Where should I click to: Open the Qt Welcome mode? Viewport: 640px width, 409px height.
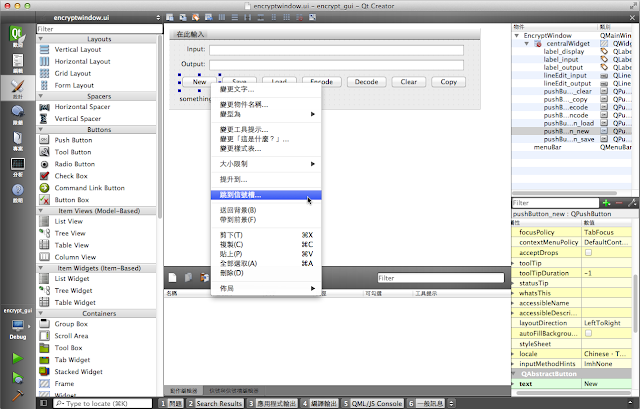click(x=18, y=37)
